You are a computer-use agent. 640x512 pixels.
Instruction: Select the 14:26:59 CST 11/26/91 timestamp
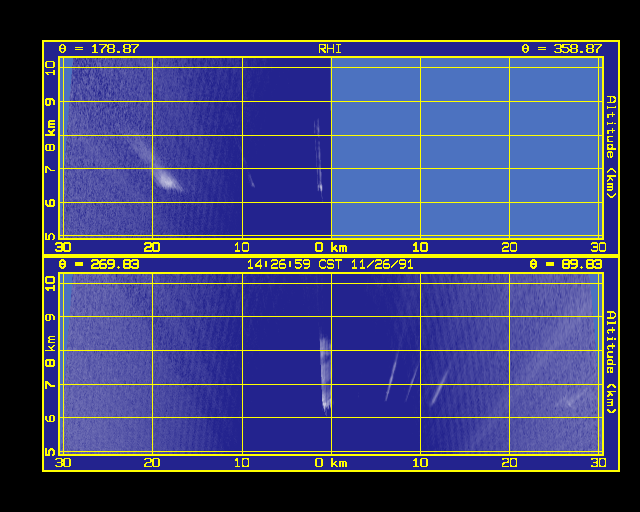pyautogui.click(x=330, y=265)
